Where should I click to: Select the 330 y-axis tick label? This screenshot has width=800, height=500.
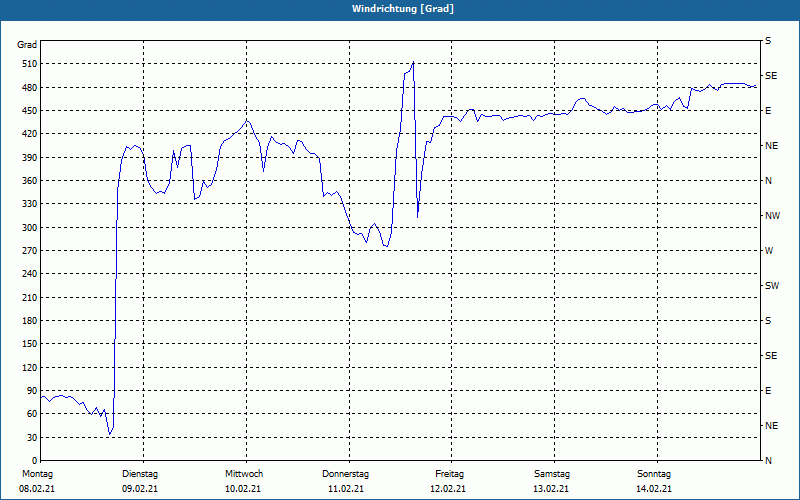(30, 204)
